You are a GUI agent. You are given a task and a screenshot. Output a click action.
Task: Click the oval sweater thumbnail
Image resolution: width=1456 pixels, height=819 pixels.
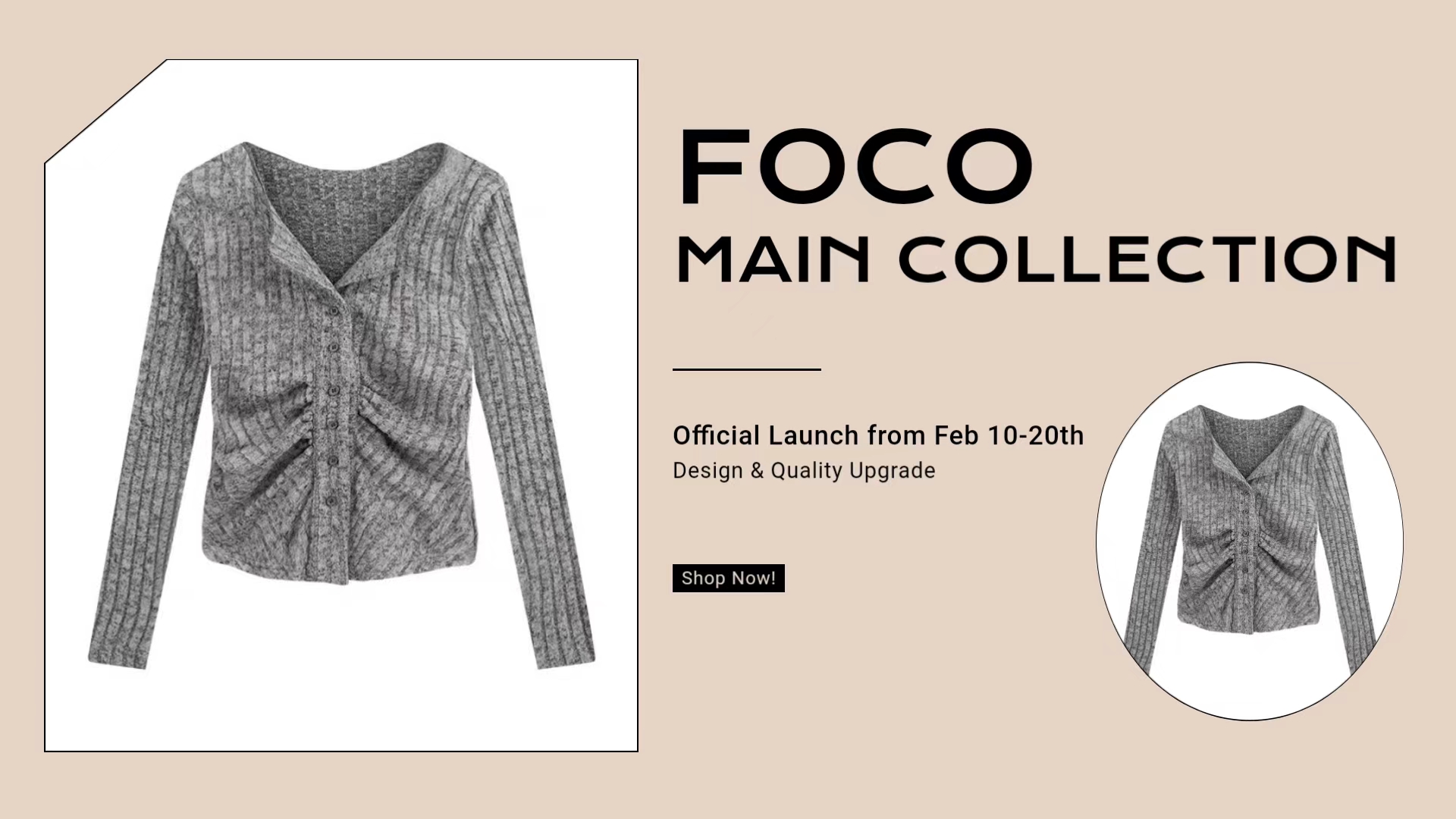(x=1249, y=541)
